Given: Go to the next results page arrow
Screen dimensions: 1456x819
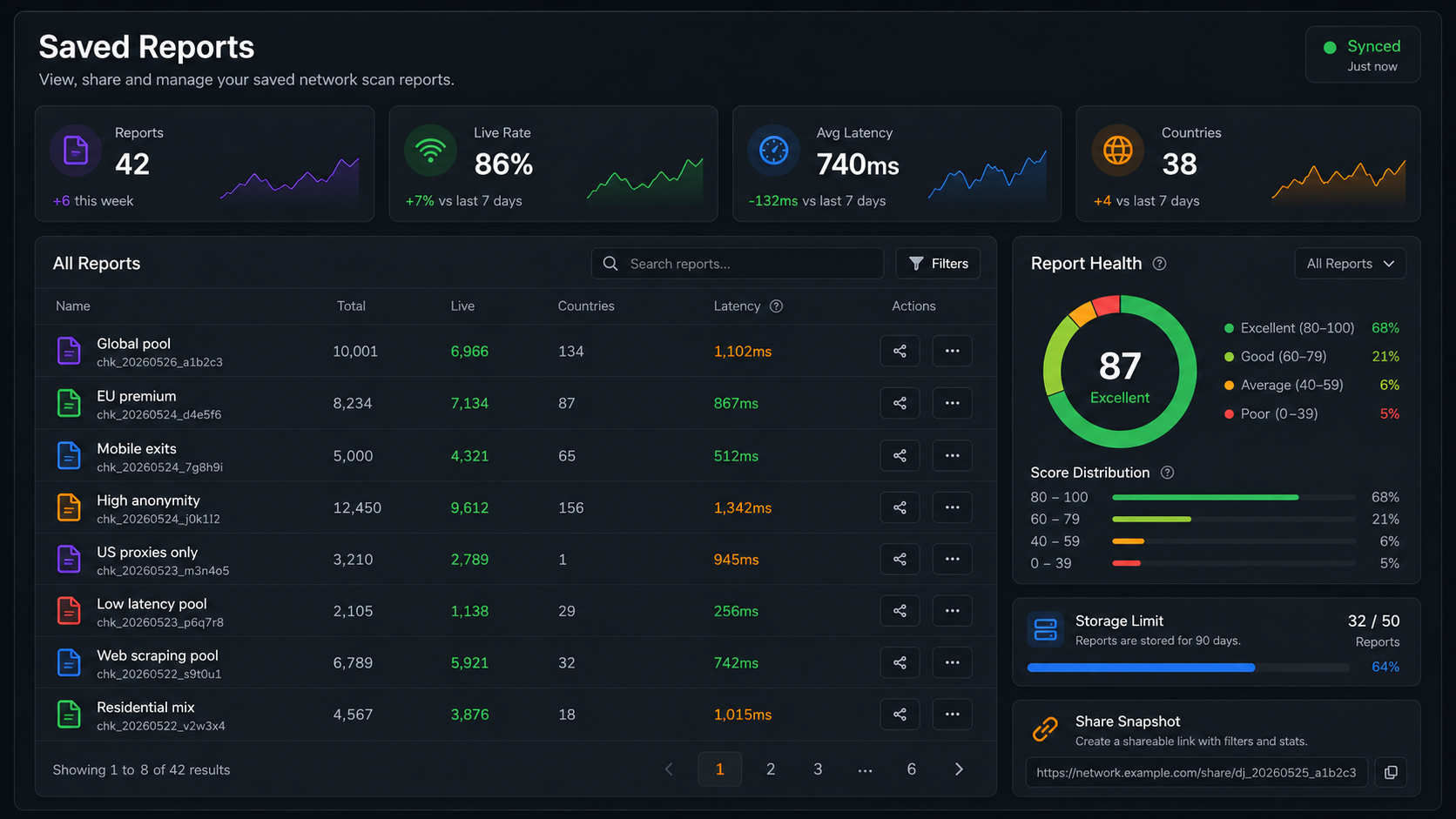Looking at the screenshot, I should 959,769.
